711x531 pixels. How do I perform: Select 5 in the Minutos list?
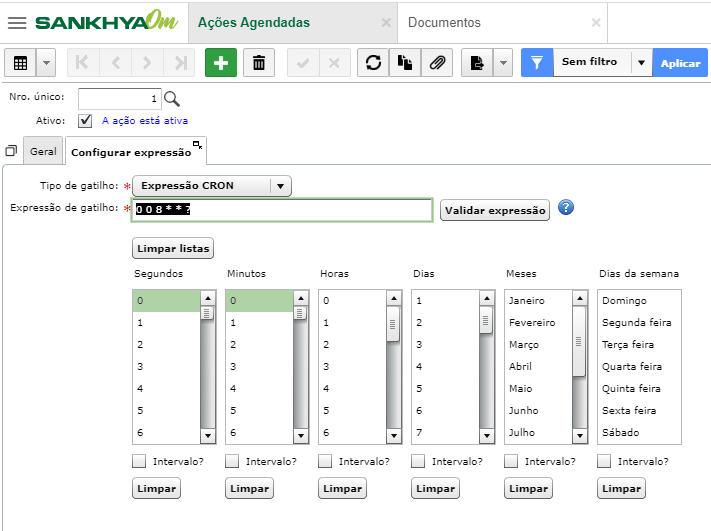click(259, 410)
